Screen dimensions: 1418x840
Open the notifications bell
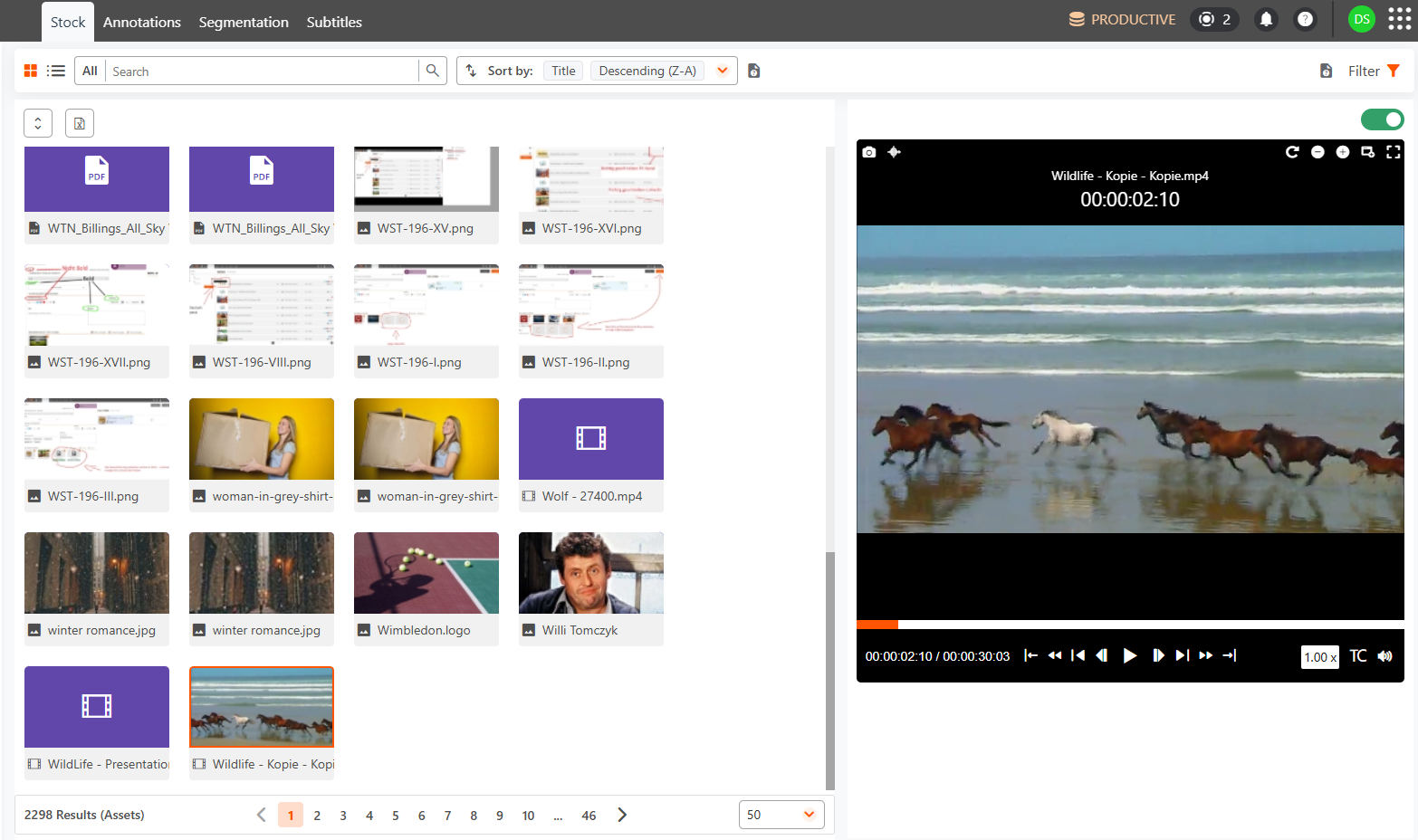point(1266,19)
